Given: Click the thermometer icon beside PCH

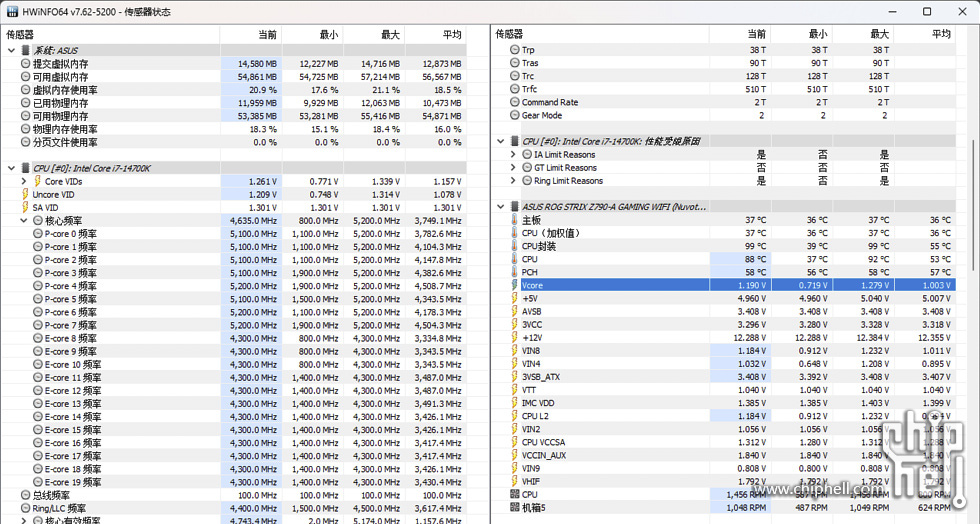Looking at the screenshot, I should tap(514, 272).
